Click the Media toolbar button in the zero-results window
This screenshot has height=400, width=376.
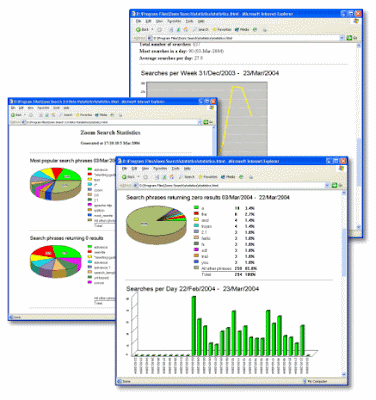[228, 177]
